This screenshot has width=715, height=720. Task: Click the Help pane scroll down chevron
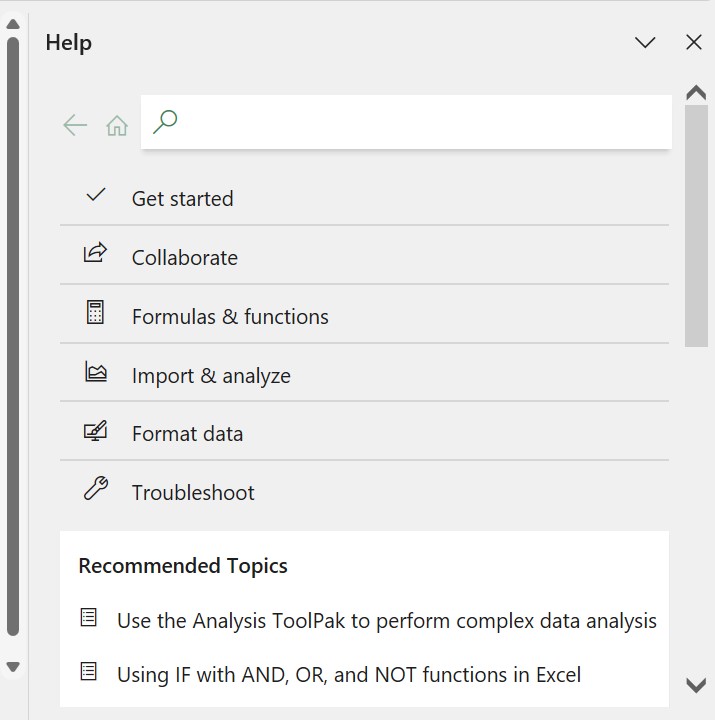(x=696, y=685)
